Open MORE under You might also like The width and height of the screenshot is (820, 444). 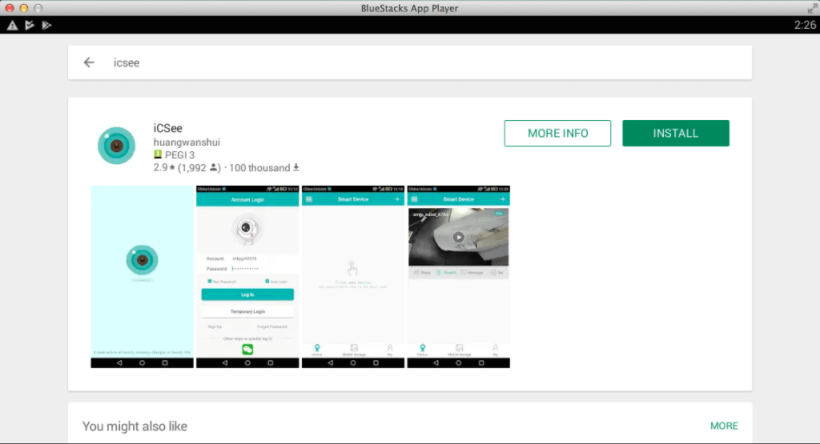[x=724, y=426]
